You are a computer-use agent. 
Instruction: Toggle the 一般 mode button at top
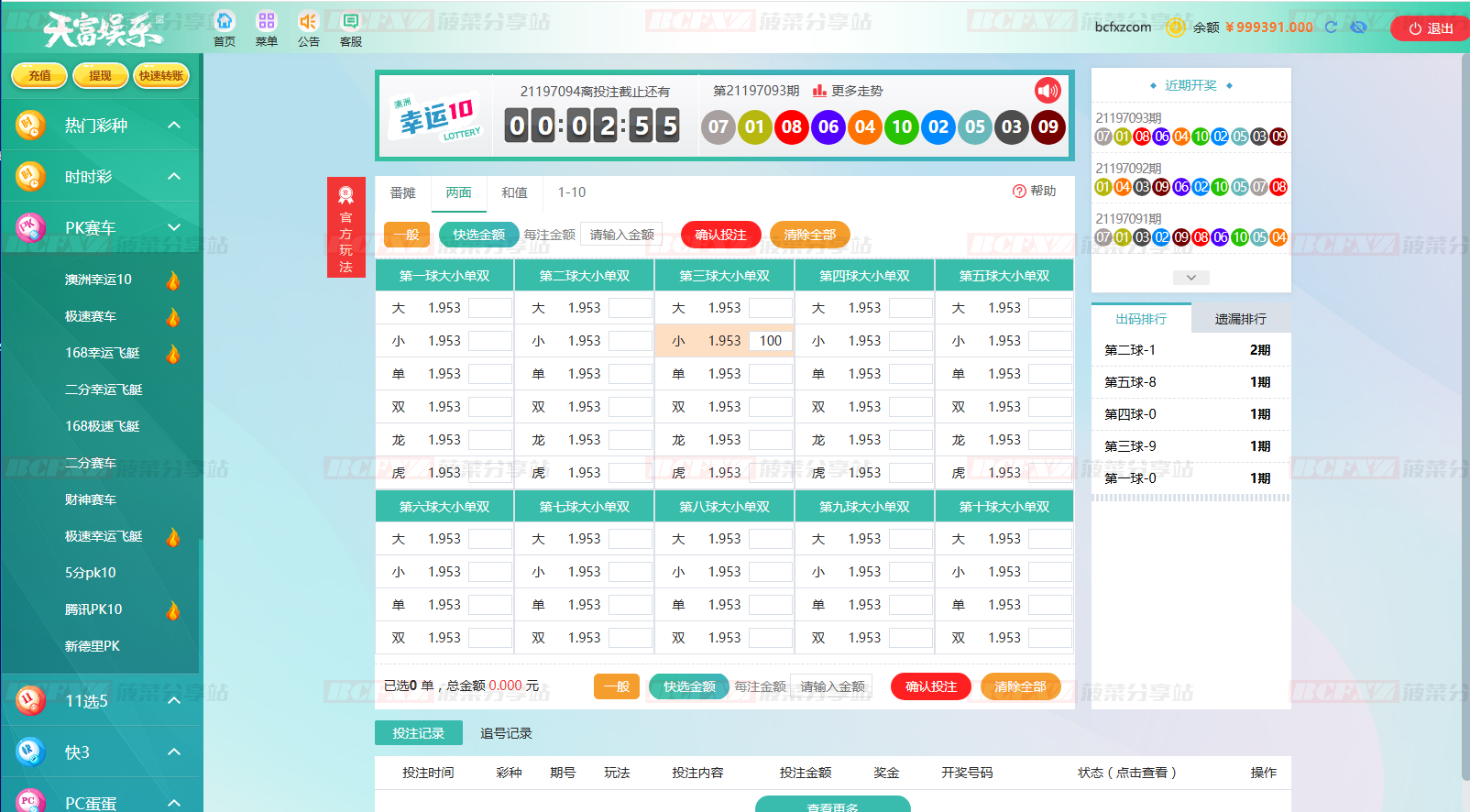click(x=406, y=235)
